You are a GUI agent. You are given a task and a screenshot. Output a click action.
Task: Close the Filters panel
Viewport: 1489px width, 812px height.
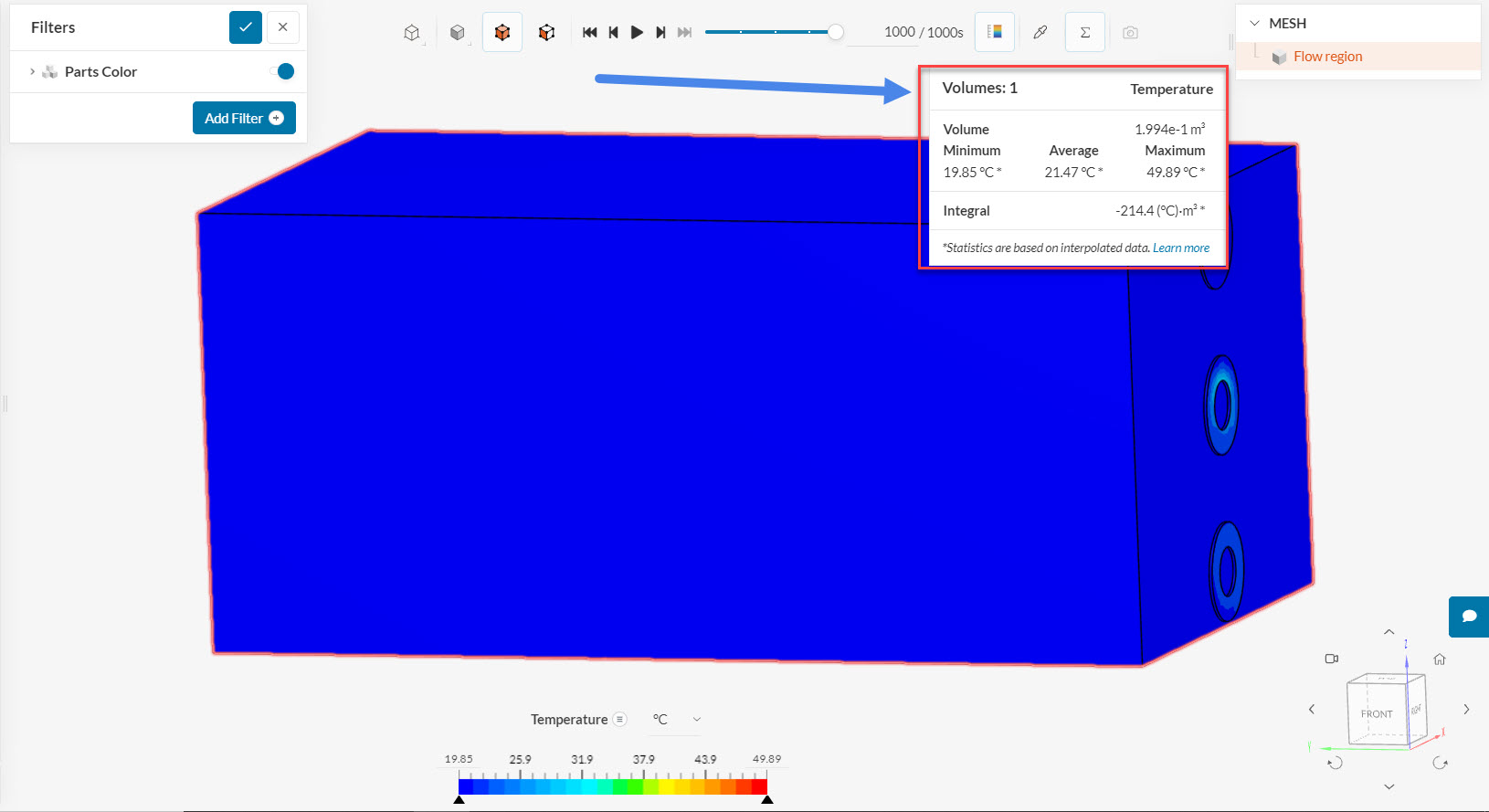[x=283, y=27]
